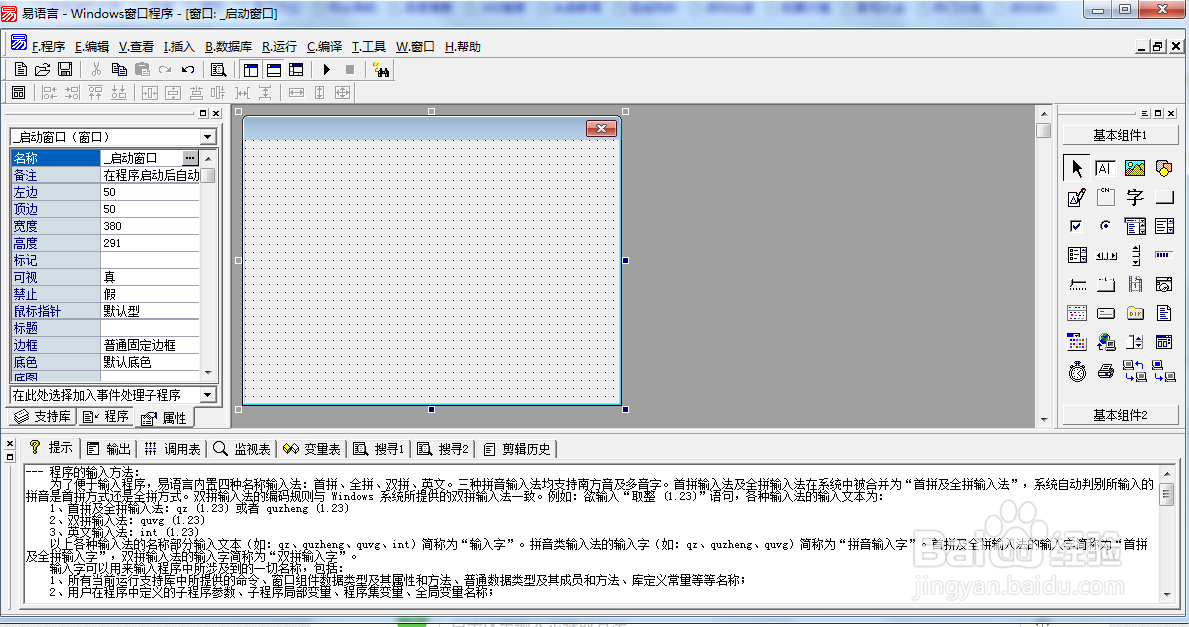Image resolution: width=1189 pixels, height=627 pixels.
Task: Select the timer stopwatch component icon
Action: [x=1077, y=371]
